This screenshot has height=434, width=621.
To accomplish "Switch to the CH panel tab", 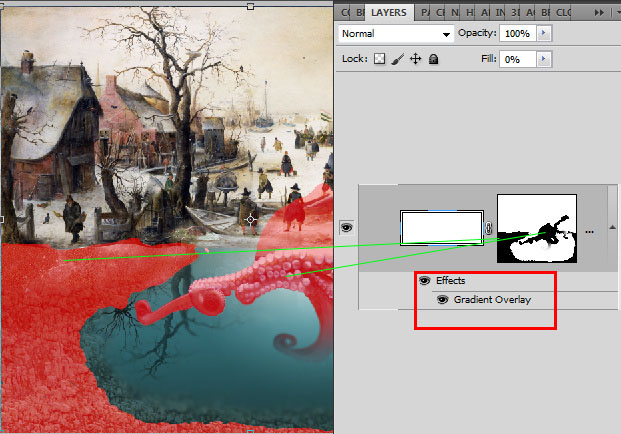I will 440,13.
